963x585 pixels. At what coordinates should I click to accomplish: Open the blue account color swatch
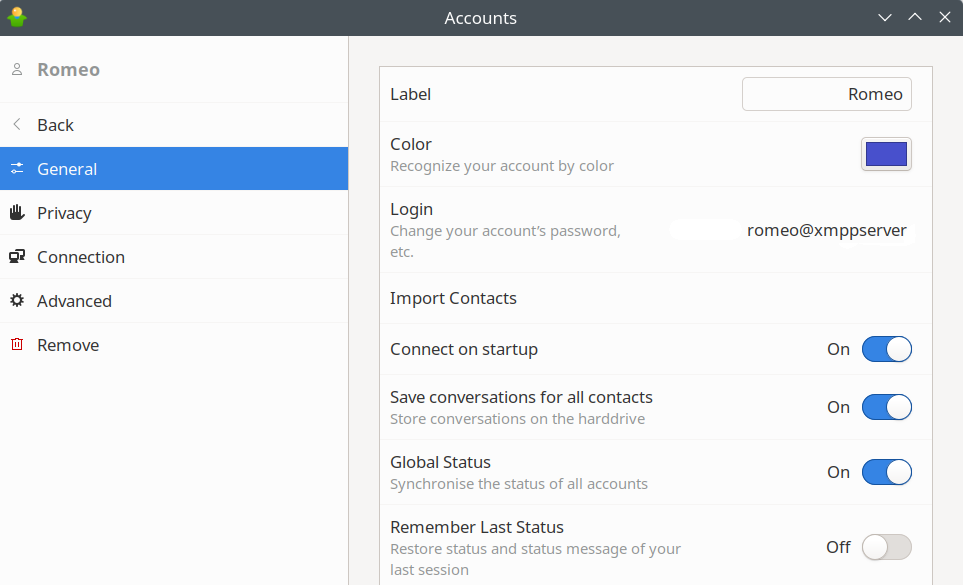click(x=886, y=154)
